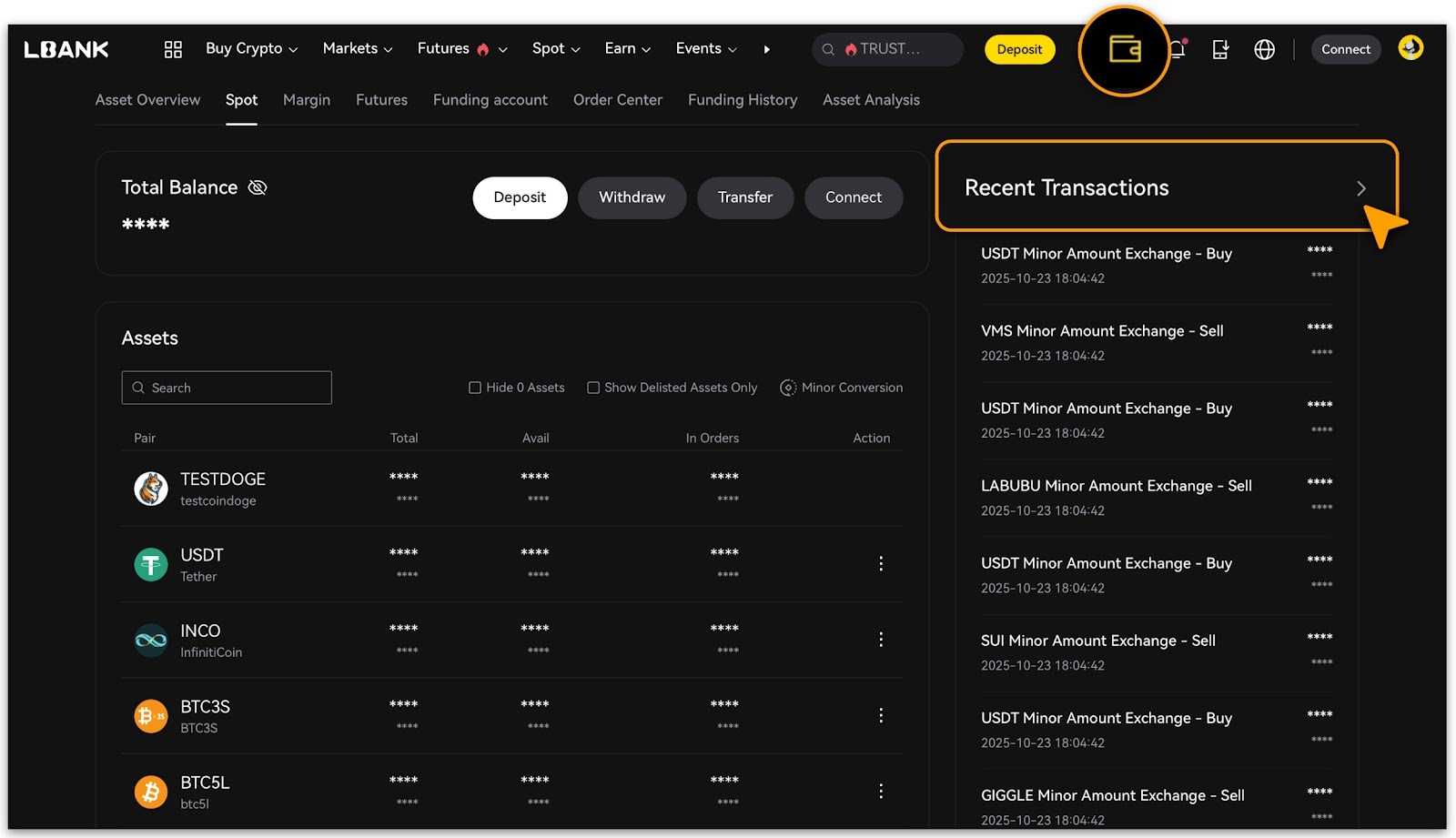This screenshot has height=838, width=1456.
Task: Click the globe language icon
Action: pyautogui.click(x=1264, y=49)
